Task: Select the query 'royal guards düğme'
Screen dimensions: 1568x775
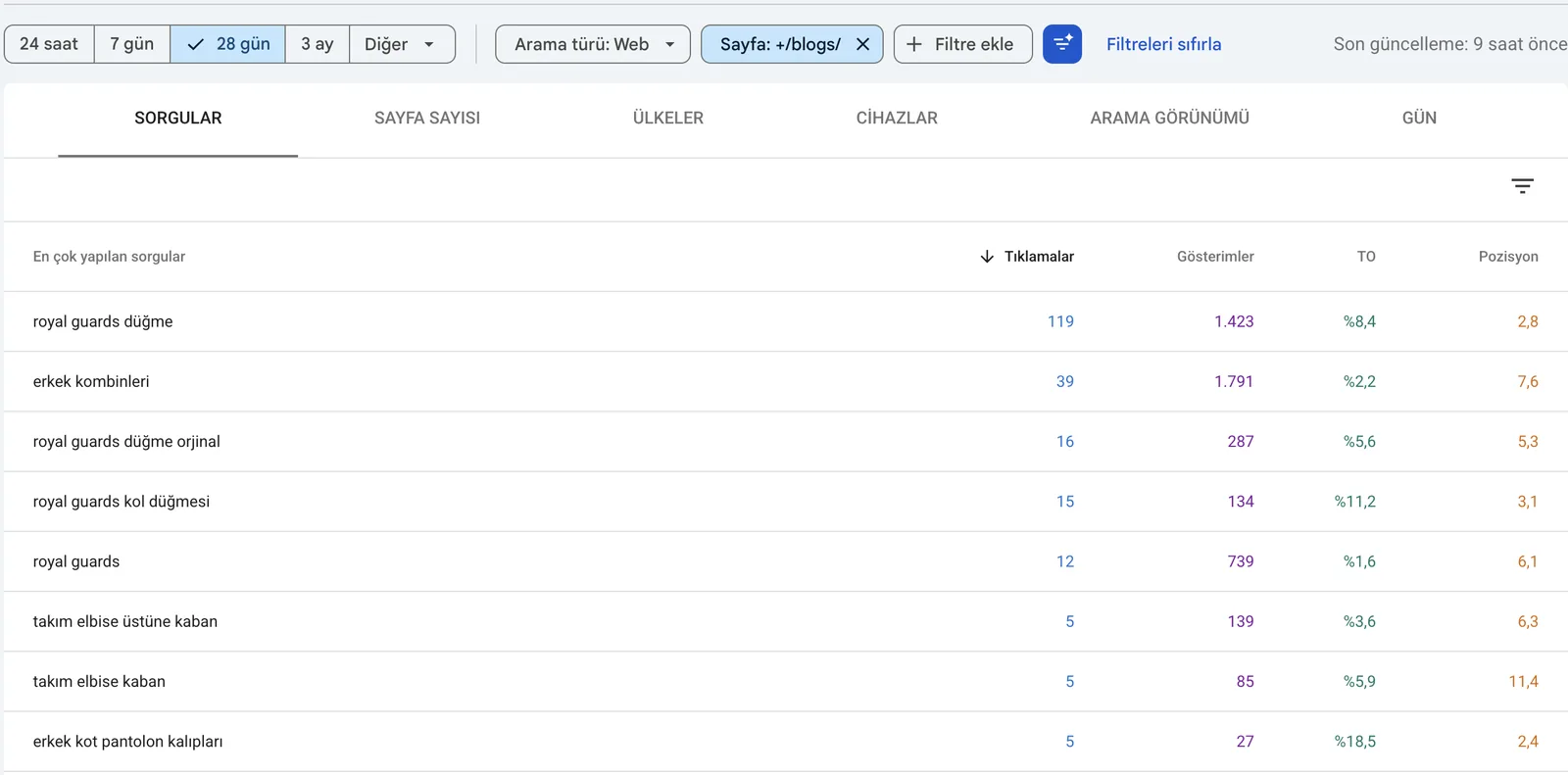Action: (103, 321)
